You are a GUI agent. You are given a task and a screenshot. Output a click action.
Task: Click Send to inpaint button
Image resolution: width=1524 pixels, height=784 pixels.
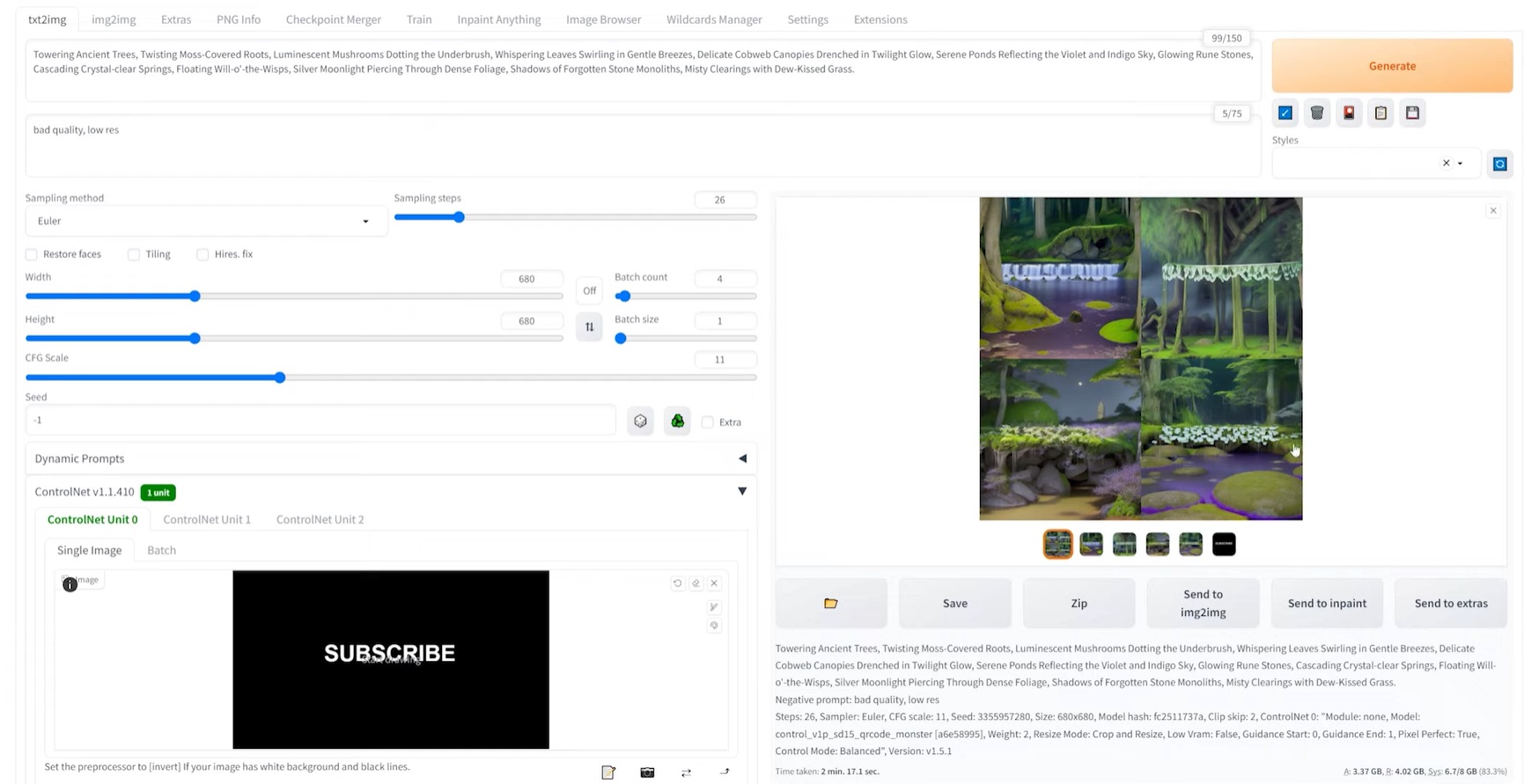click(1327, 603)
